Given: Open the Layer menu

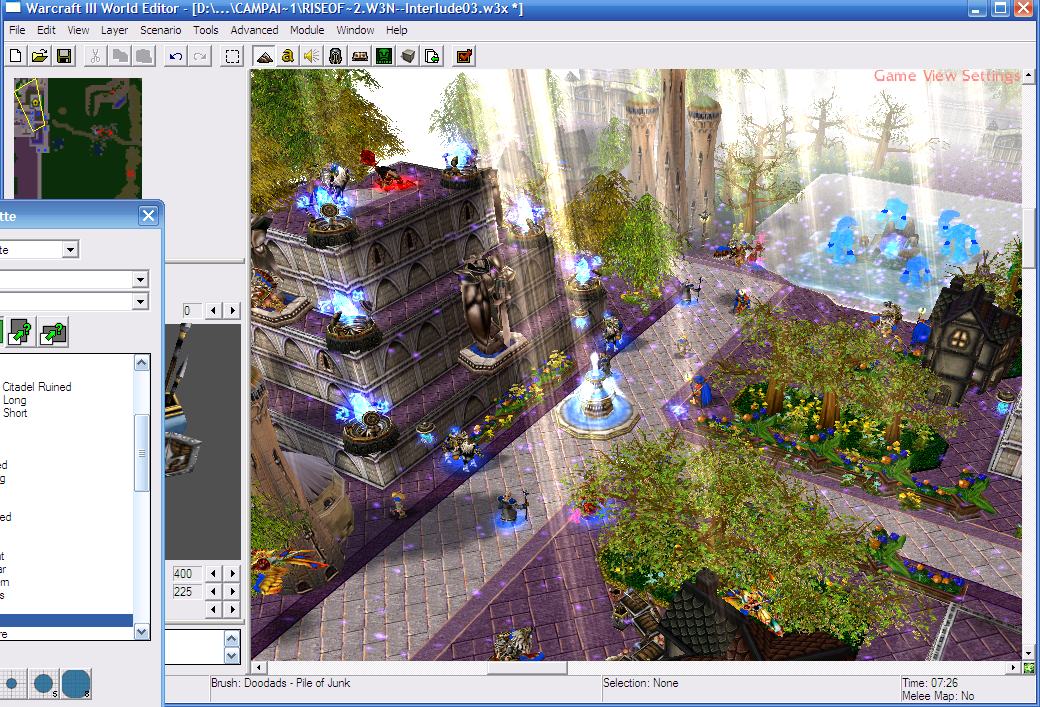Looking at the screenshot, I should 114,30.
